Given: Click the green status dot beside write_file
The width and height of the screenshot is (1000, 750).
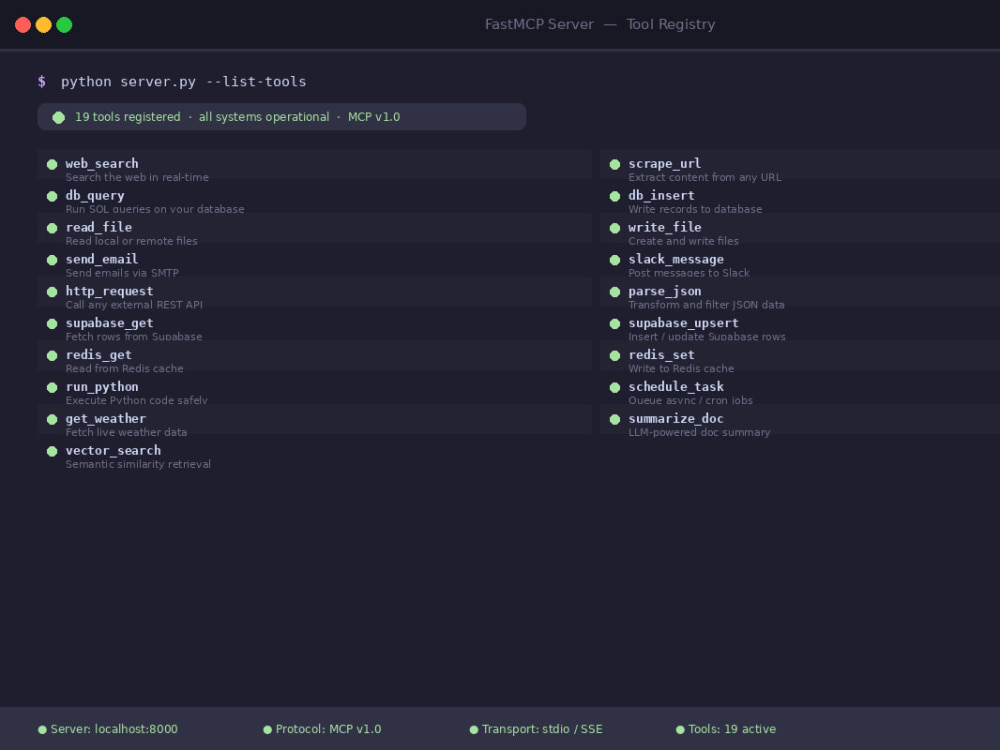Looking at the screenshot, I should tap(615, 228).
